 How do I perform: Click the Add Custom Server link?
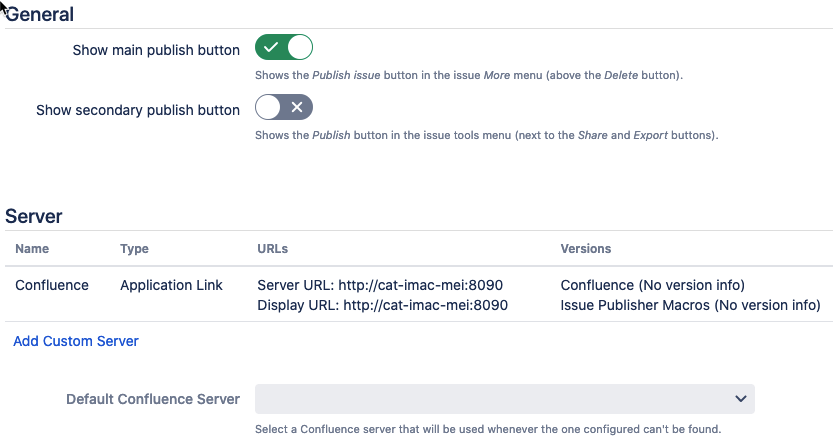point(76,341)
